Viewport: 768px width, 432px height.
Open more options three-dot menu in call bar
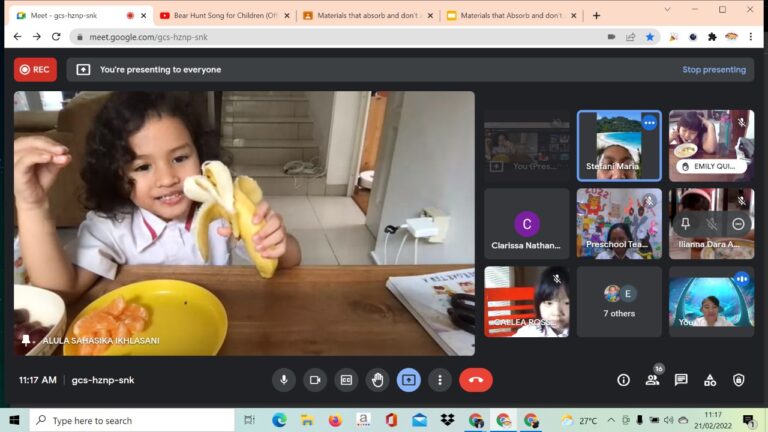pos(439,380)
